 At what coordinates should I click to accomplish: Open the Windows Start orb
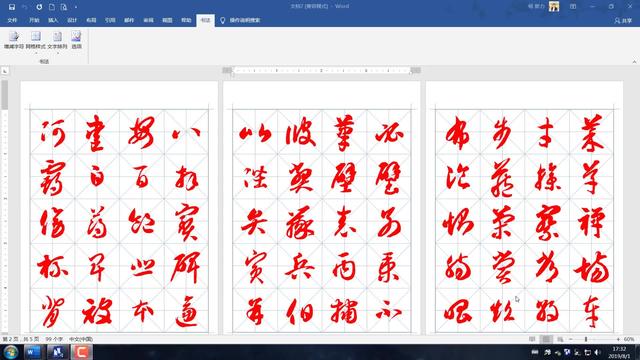coord(11,352)
